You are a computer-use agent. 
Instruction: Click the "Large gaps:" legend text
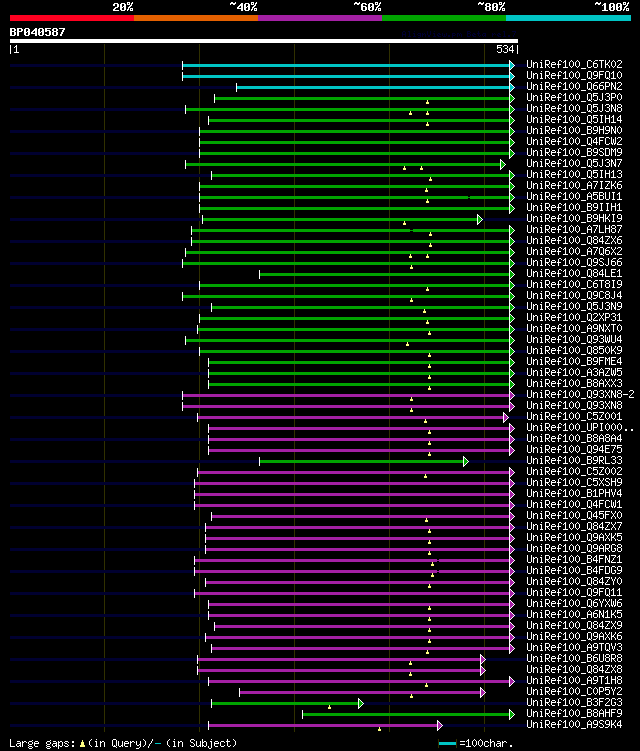pyautogui.click(x=42, y=743)
